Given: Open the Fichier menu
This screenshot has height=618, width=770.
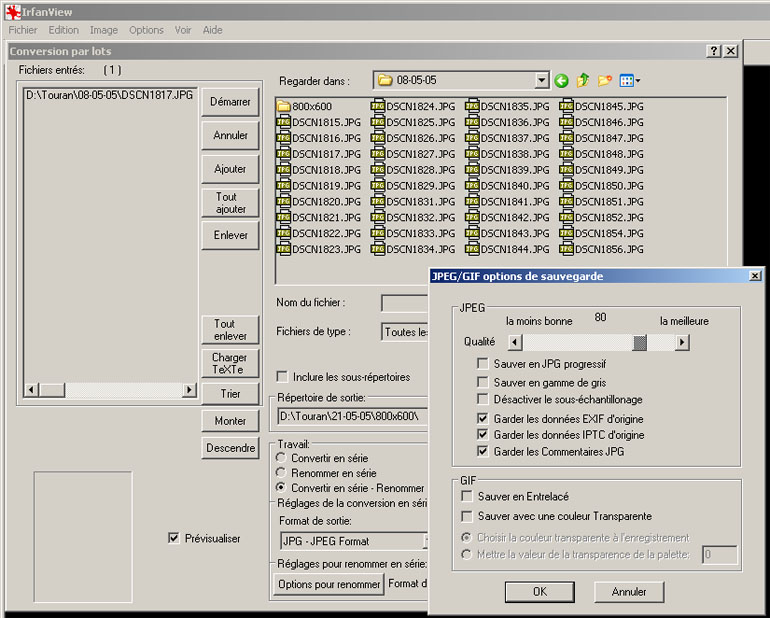Looking at the screenshot, I should (23, 30).
